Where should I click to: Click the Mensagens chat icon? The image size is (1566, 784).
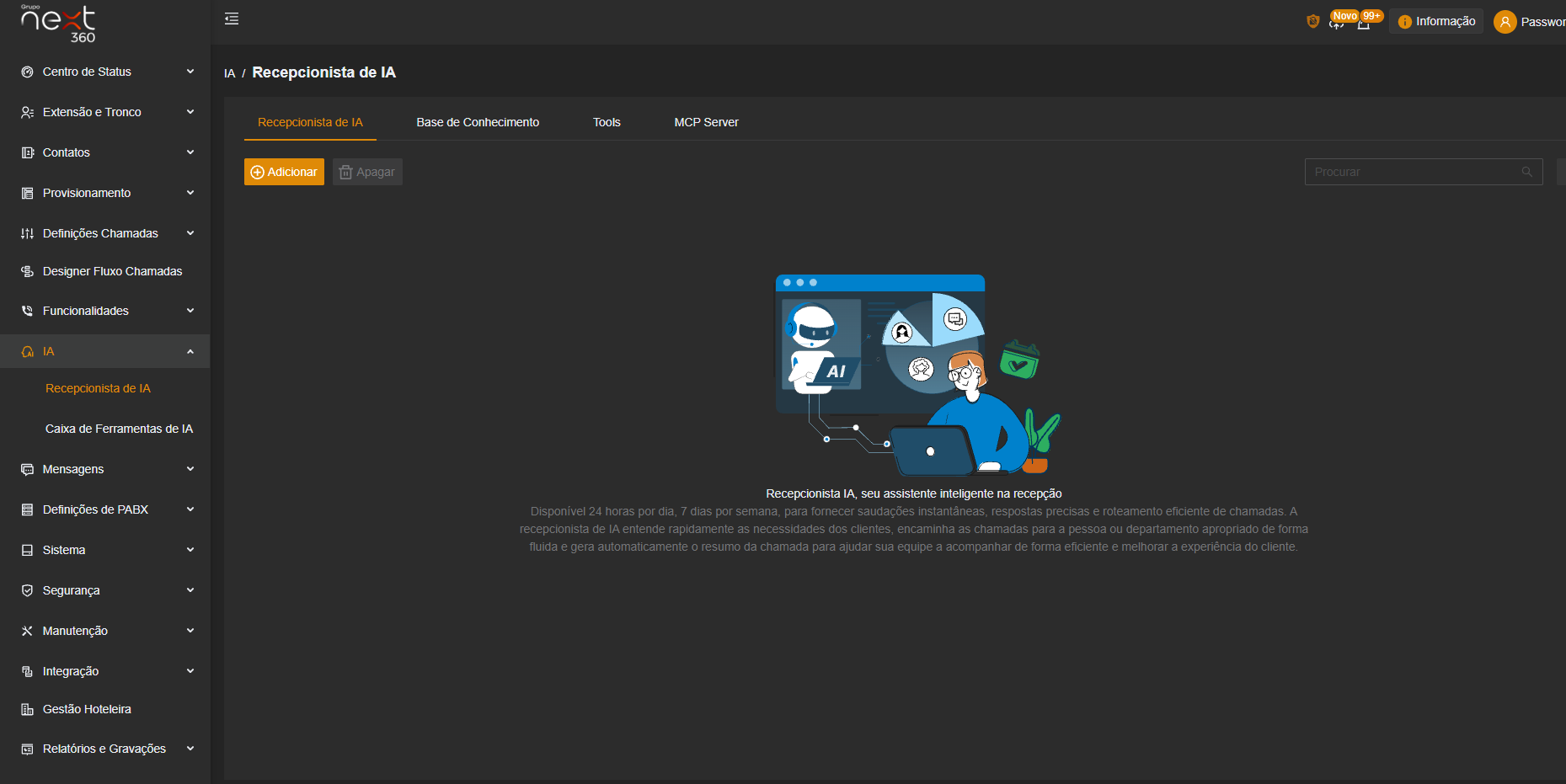27,469
